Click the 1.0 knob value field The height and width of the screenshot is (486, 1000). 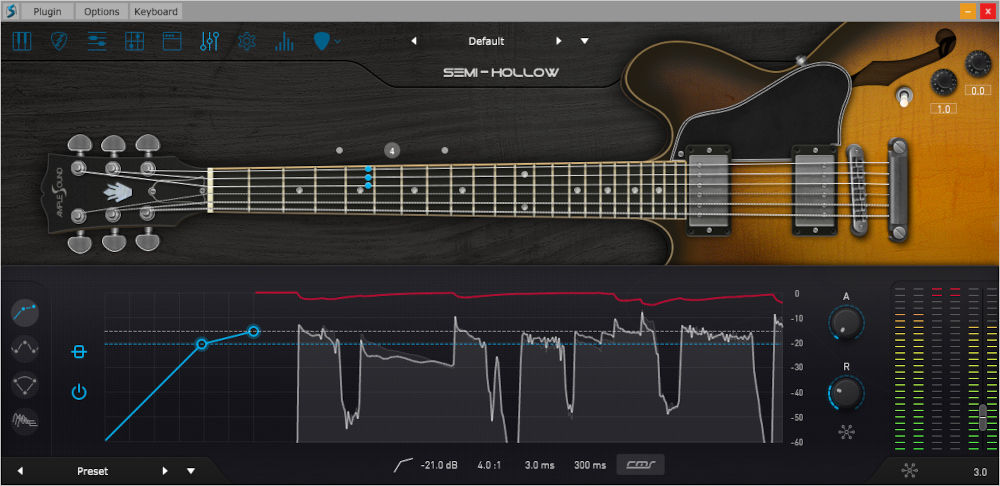(943, 109)
